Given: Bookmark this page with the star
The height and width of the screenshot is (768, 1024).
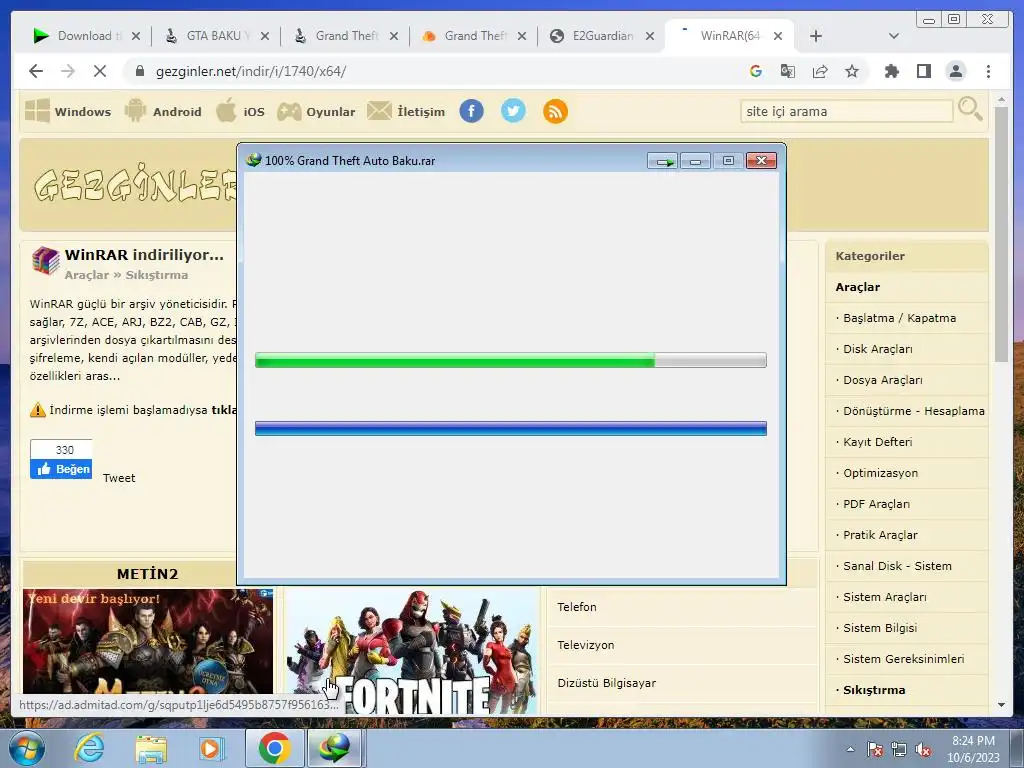Looking at the screenshot, I should coord(852,71).
